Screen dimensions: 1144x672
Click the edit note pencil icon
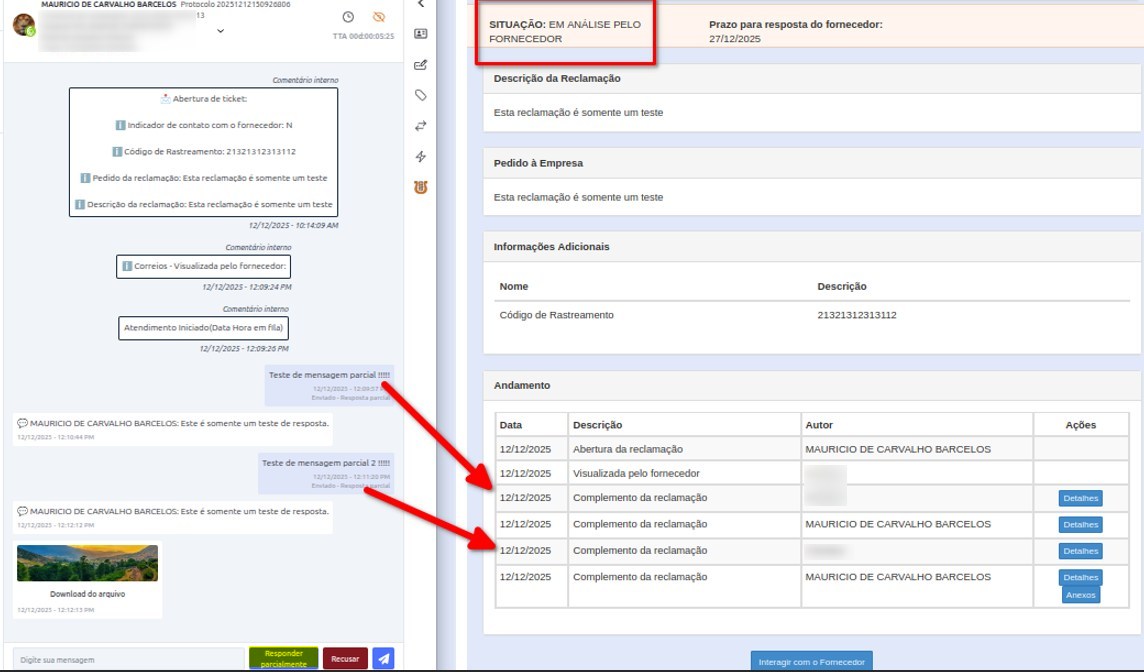coord(421,65)
